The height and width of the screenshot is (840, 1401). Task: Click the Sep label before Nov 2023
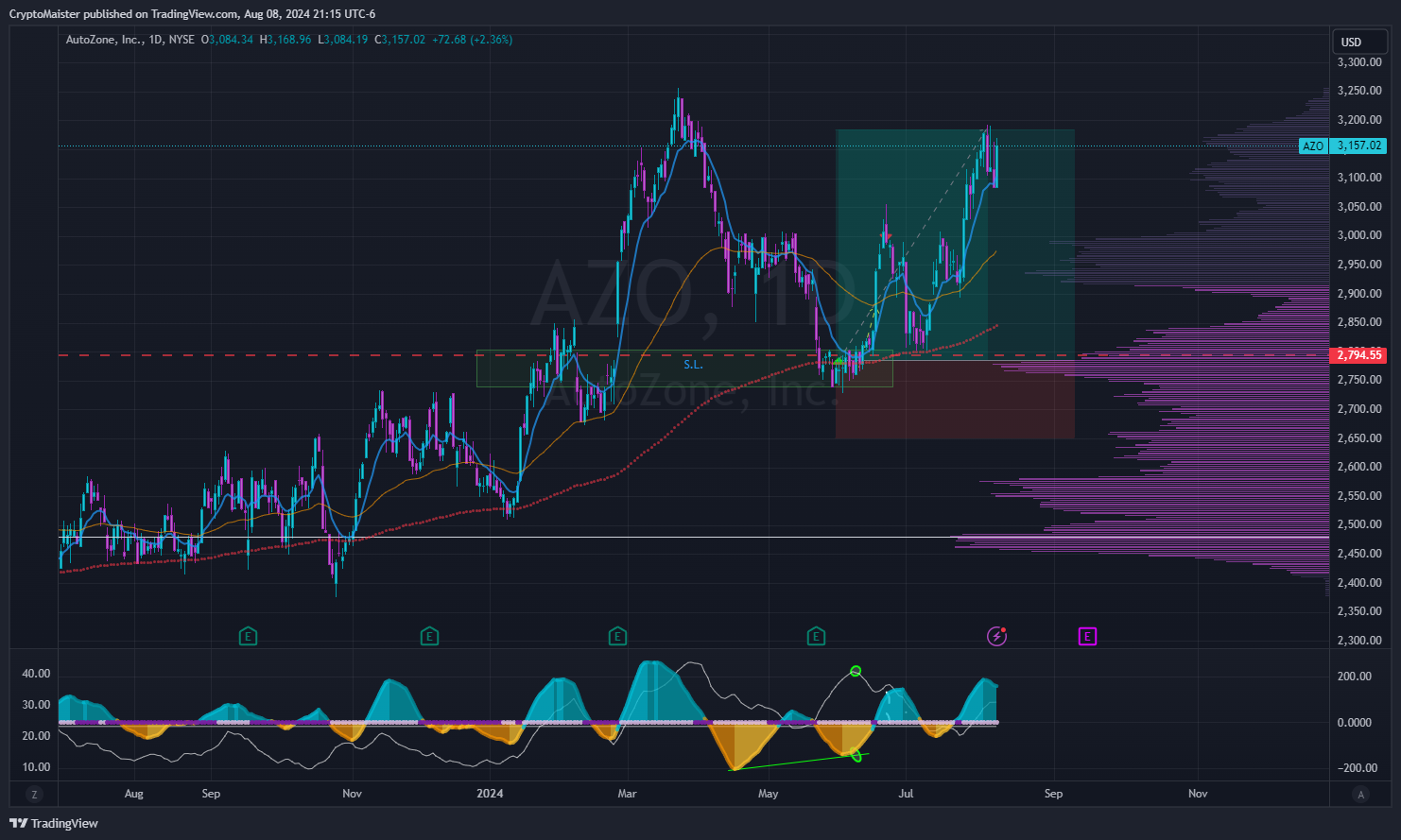(211, 794)
